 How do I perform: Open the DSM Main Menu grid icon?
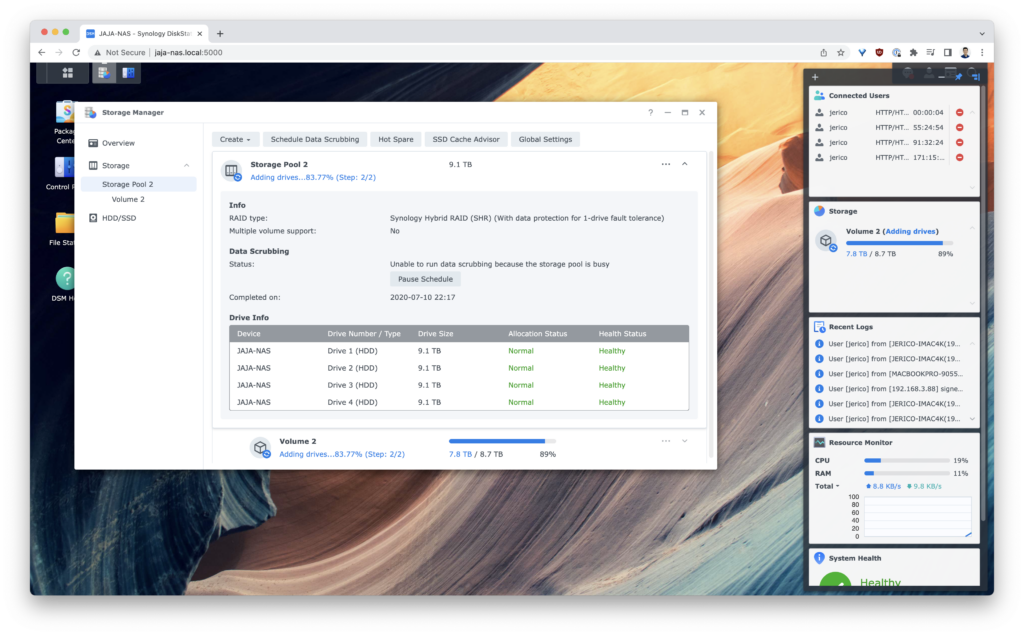(x=67, y=73)
